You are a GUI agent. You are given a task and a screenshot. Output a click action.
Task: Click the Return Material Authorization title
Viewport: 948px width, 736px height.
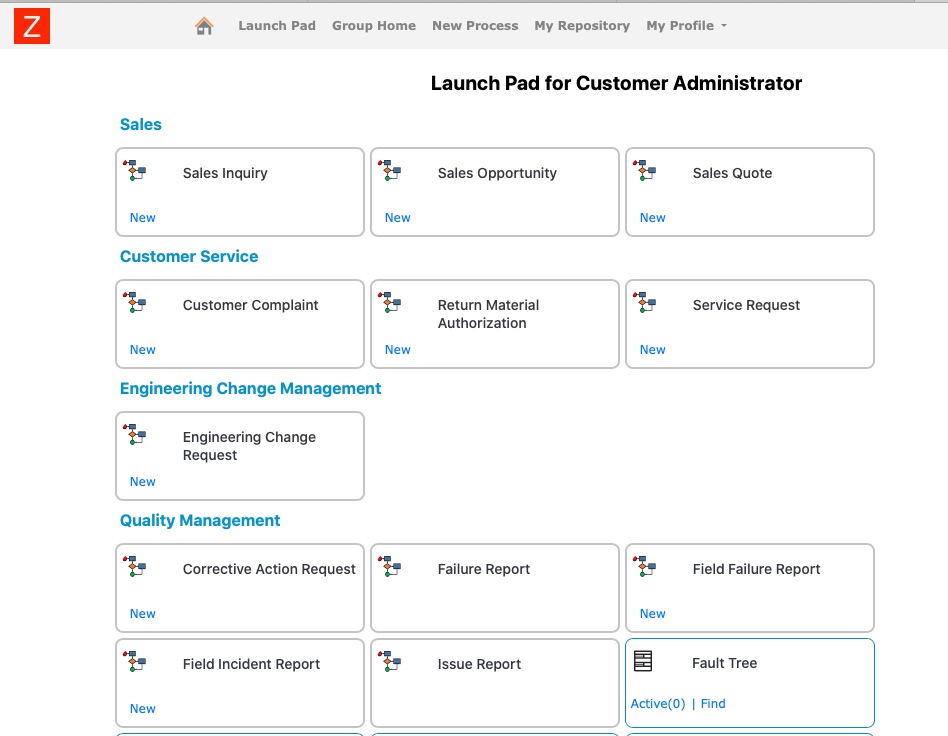(x=489, y=314)
